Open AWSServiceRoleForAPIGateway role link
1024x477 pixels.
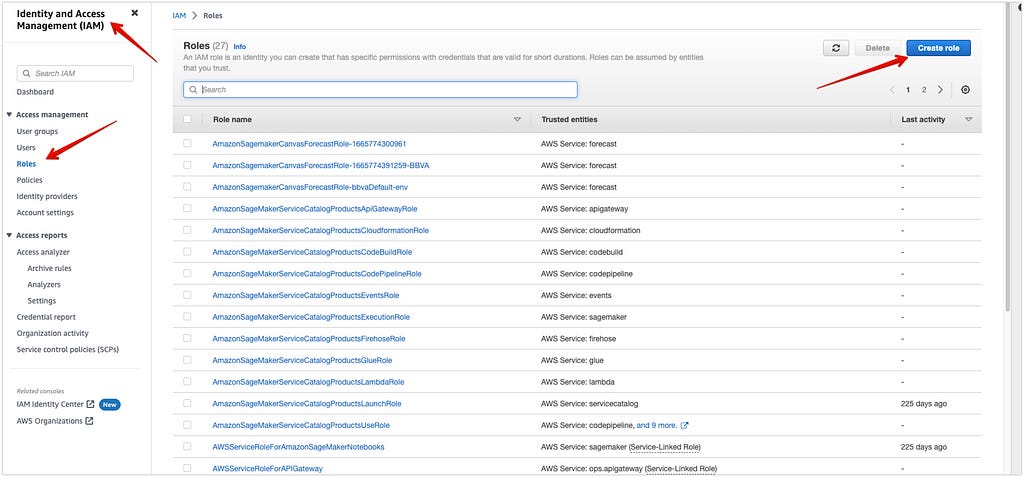pyautogui.click(x=267, y=469)
